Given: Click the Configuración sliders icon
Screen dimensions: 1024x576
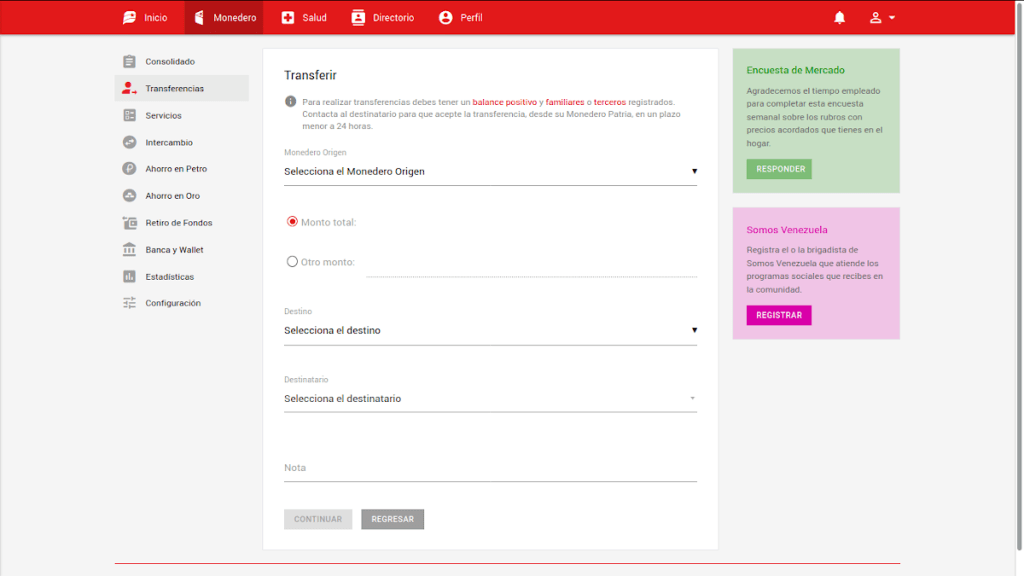Looking at the screenshot, I should pos(129,303).
